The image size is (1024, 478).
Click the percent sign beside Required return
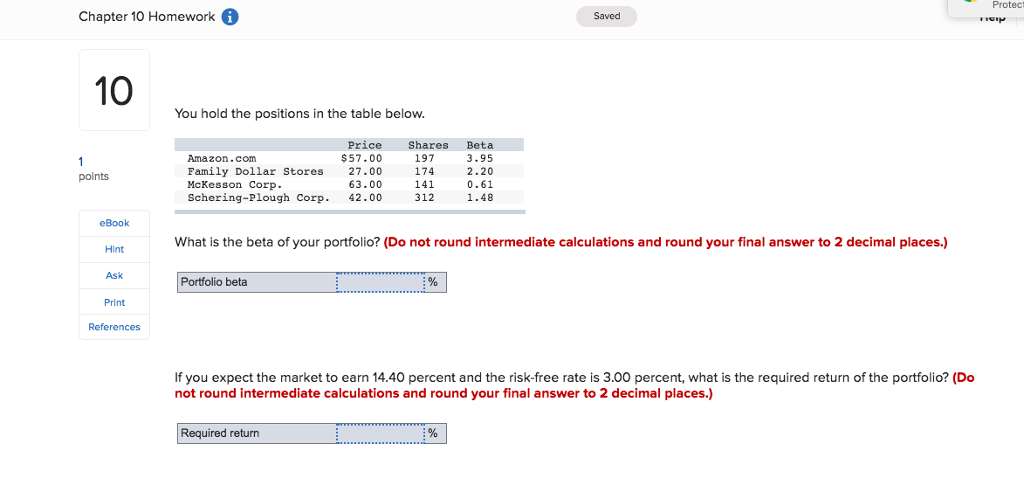[x=434, y=434]
